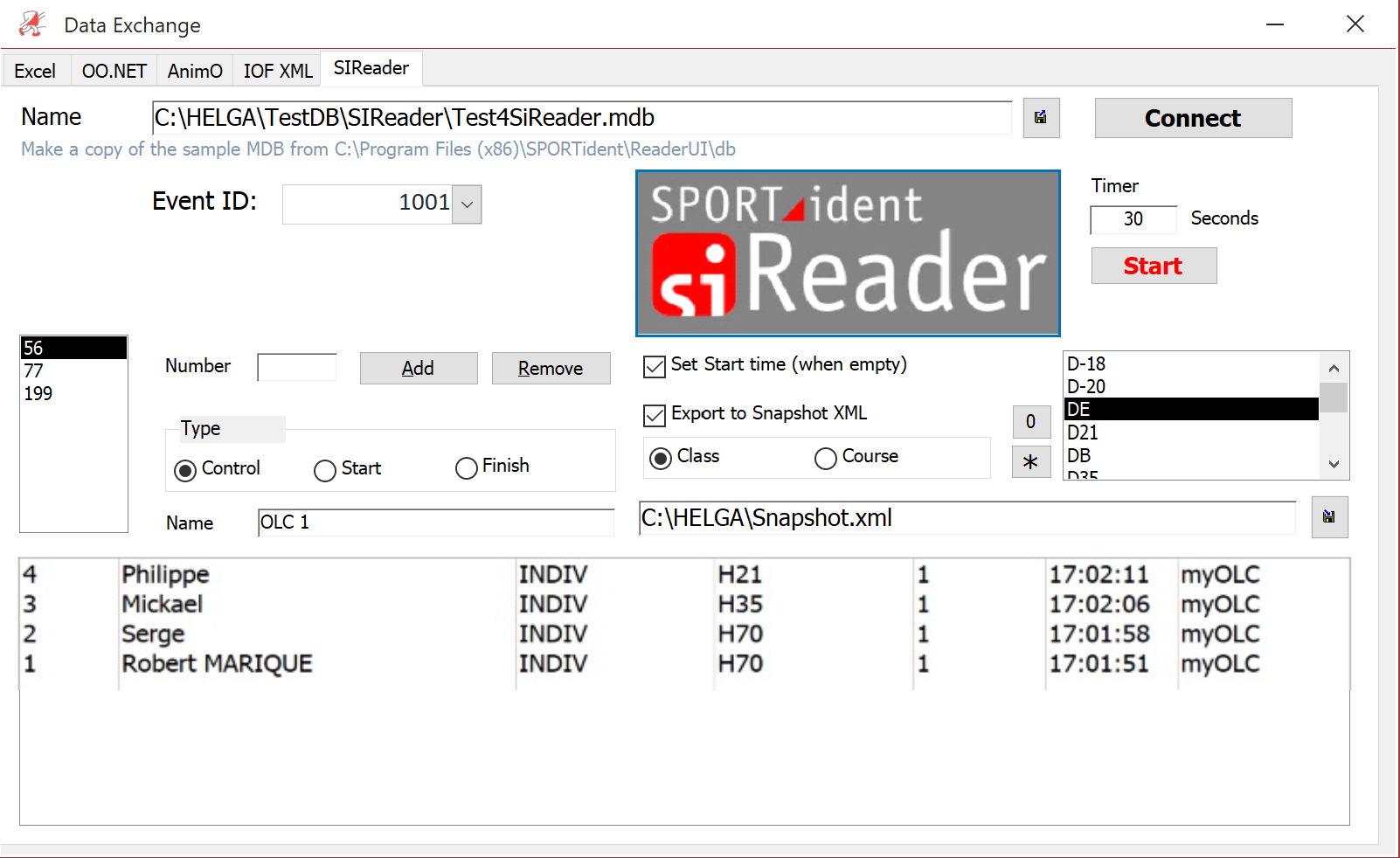1400x858 pixels.
Task: Toggle Export to Snapshot XML checkbox
Action: [655, 415]
